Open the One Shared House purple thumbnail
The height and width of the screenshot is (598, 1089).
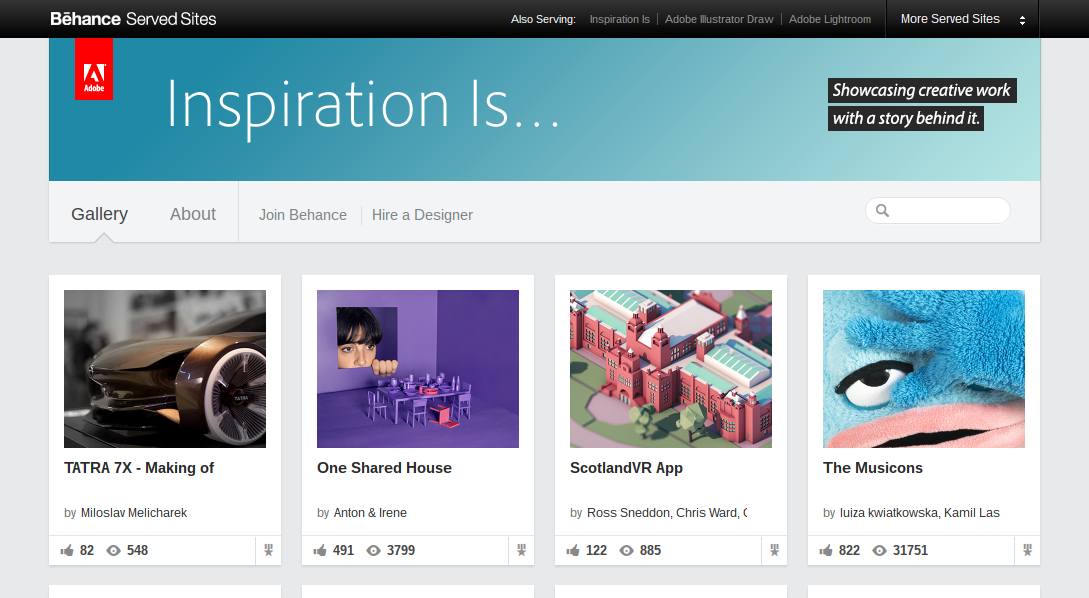417,369
